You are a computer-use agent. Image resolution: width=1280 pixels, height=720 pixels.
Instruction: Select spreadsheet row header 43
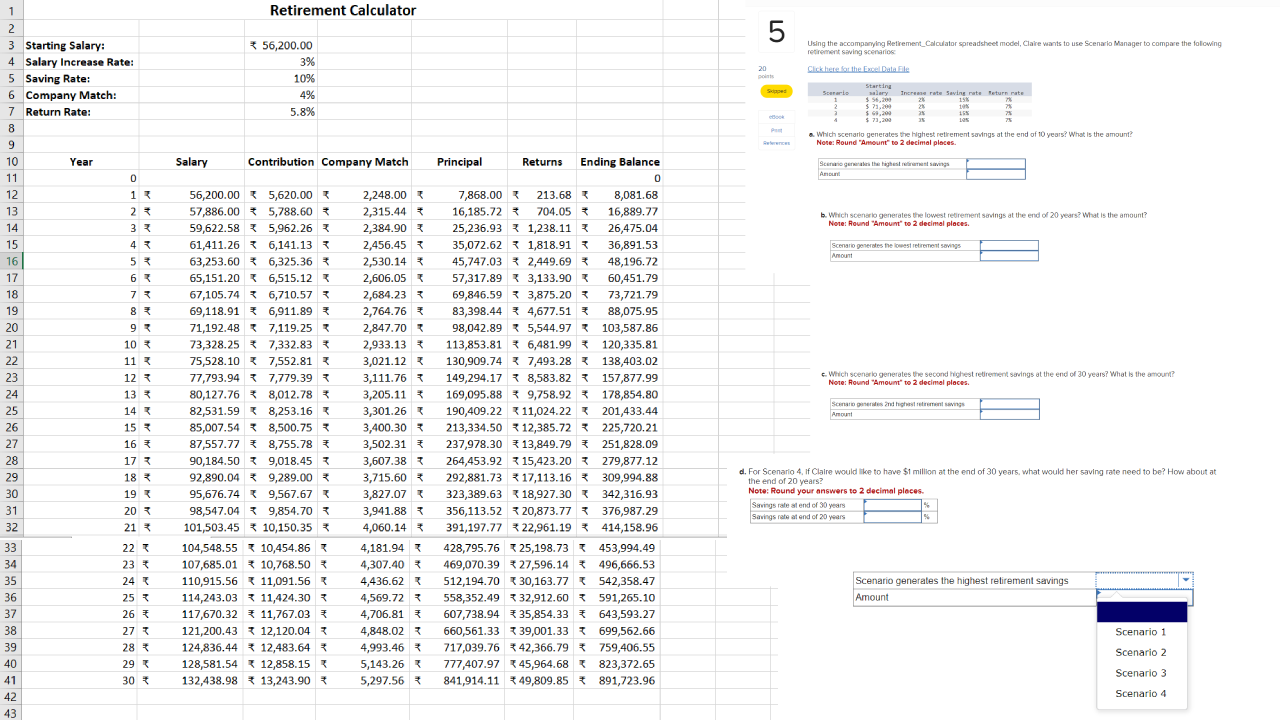coord(11,713)
